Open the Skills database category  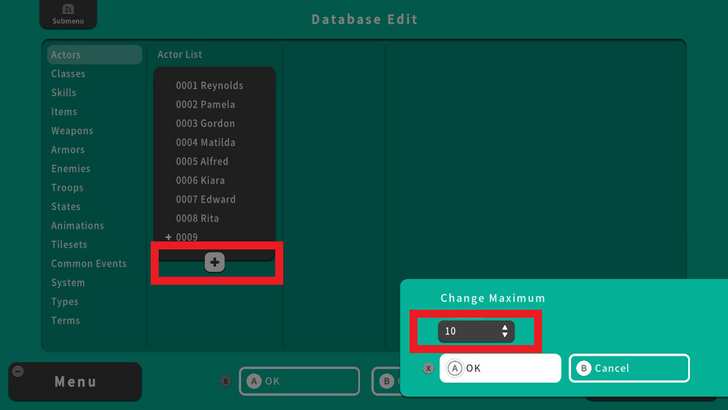point(64,93)
